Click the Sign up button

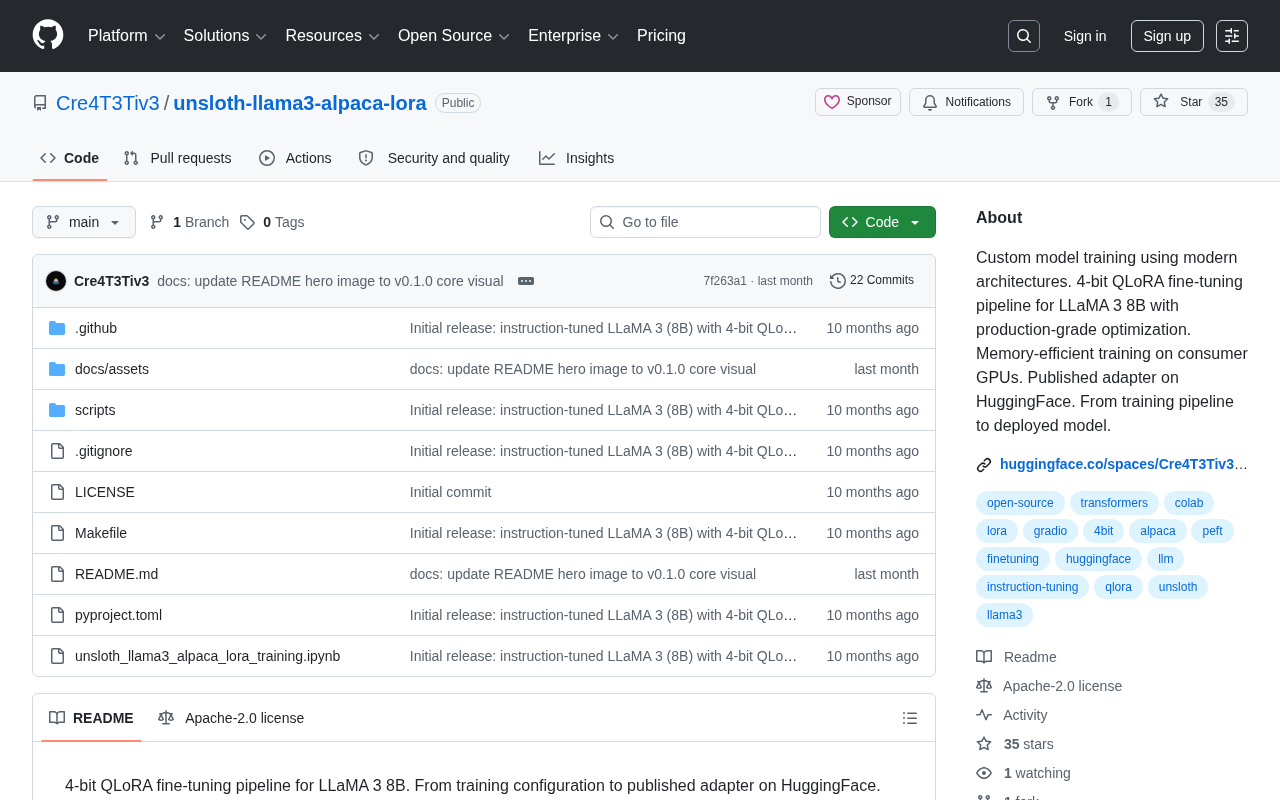[x=1167, y=36]
